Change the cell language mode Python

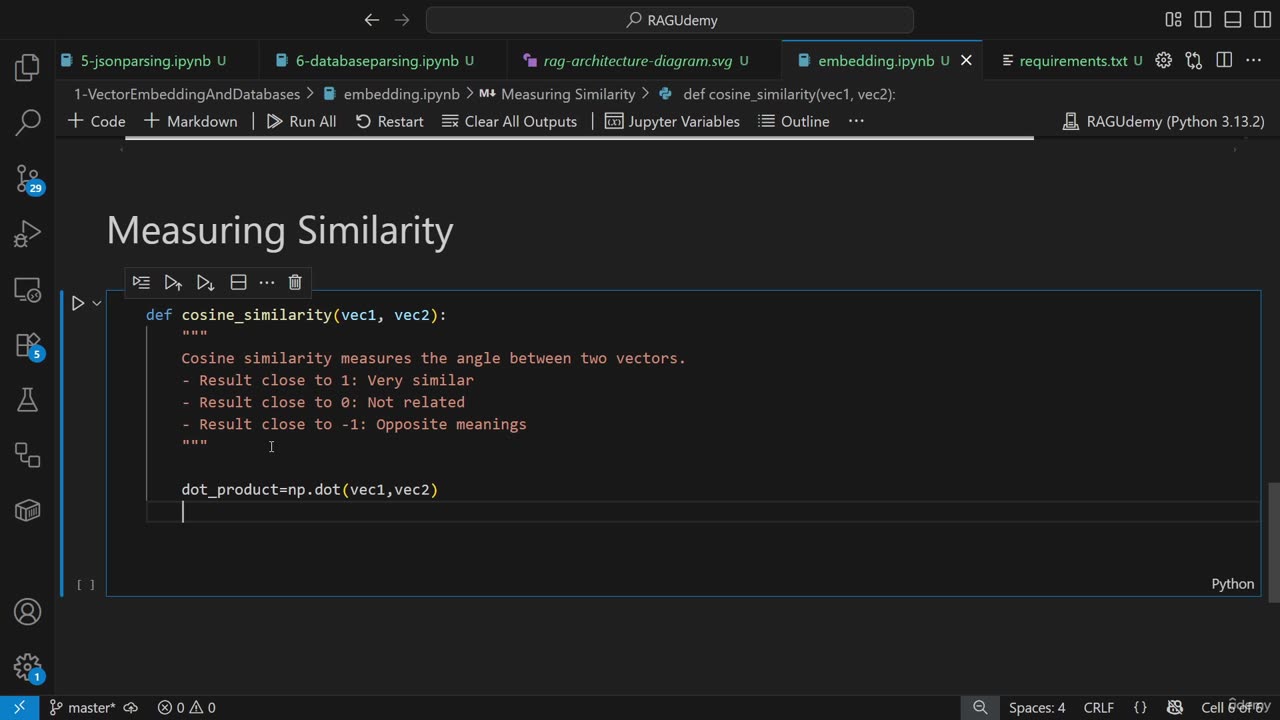(1232, 584)
